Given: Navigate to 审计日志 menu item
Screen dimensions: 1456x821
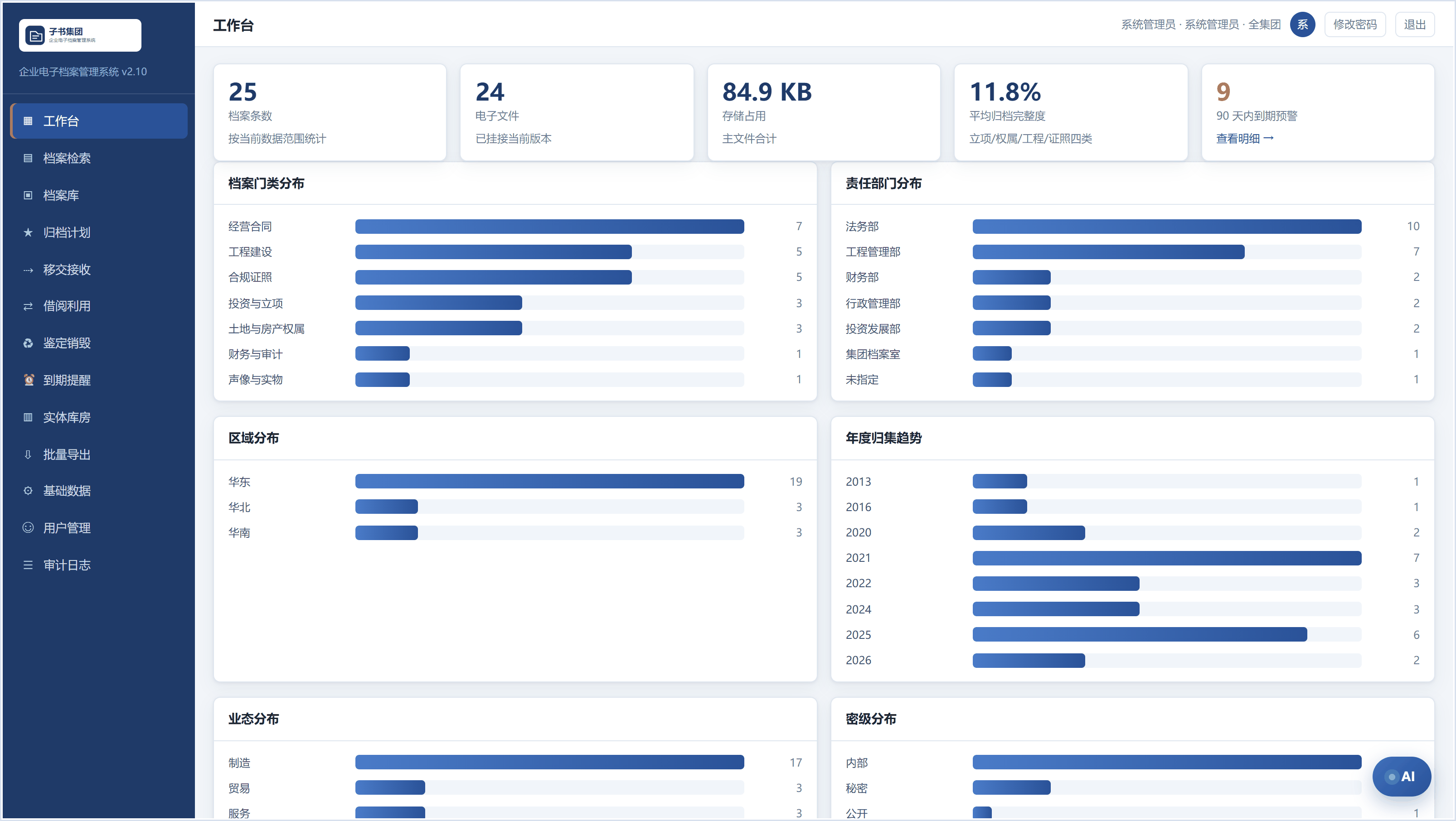Looking at the screenshot, I should 99,565.
